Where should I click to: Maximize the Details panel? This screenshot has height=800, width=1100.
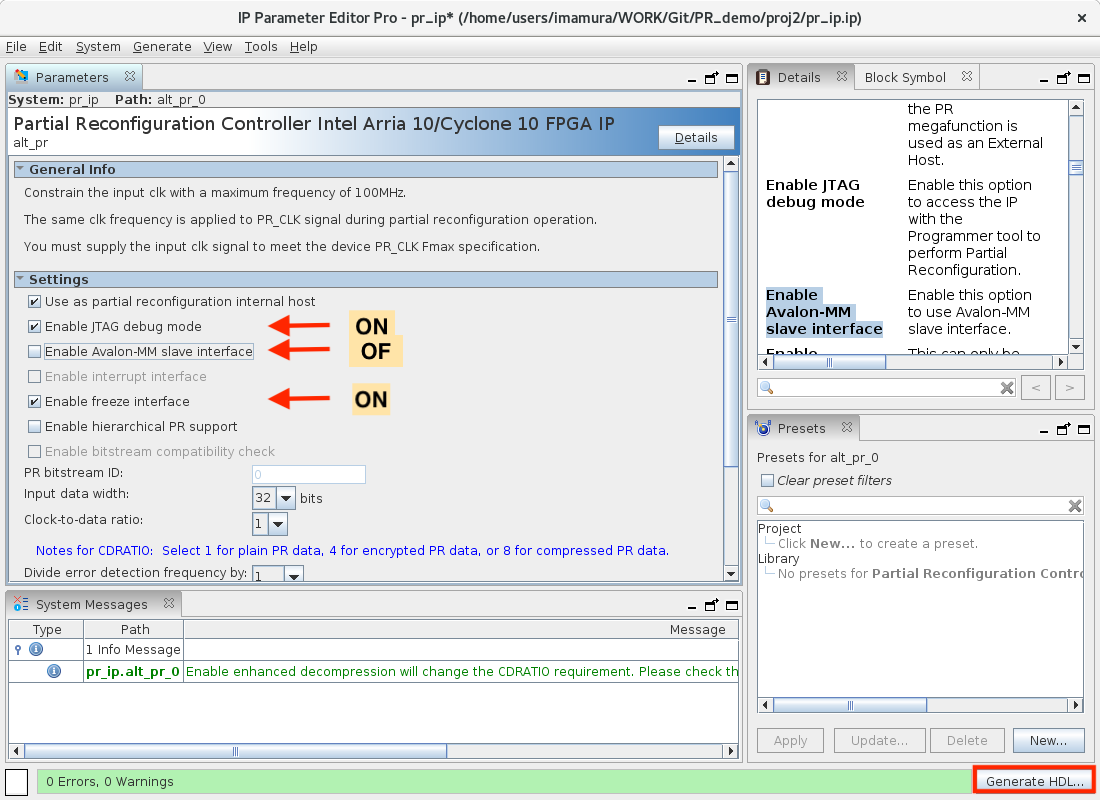click(x=1084, y=78)
